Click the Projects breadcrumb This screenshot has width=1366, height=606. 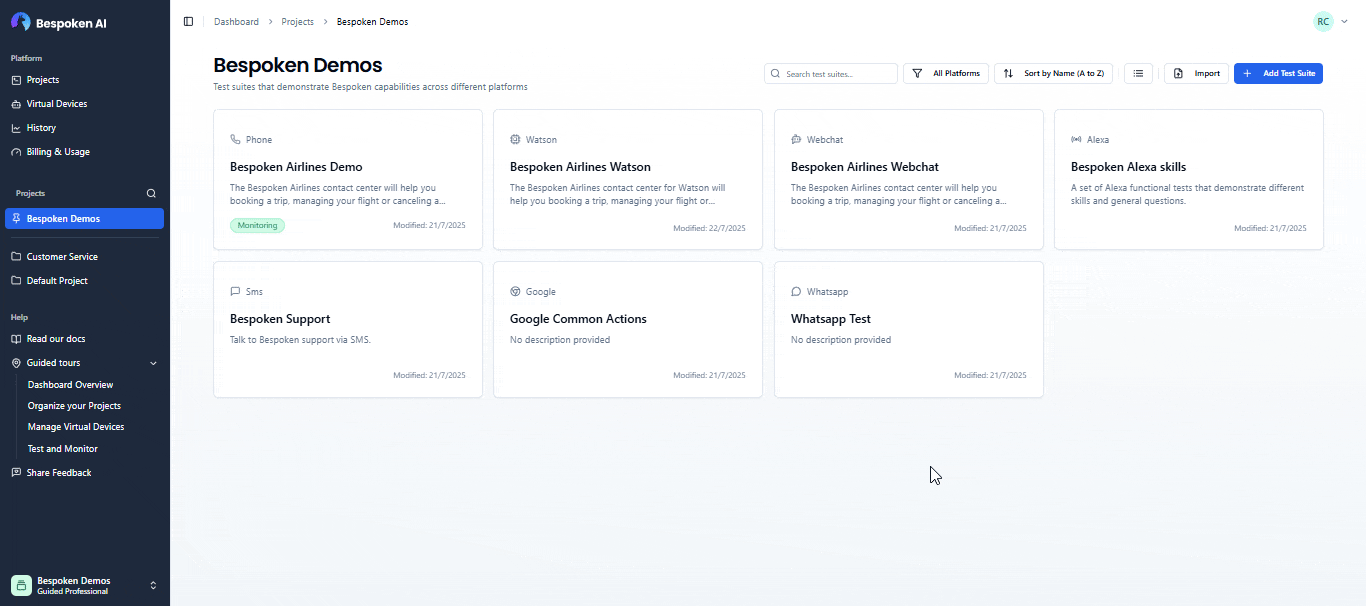click(x=298, y=22)
